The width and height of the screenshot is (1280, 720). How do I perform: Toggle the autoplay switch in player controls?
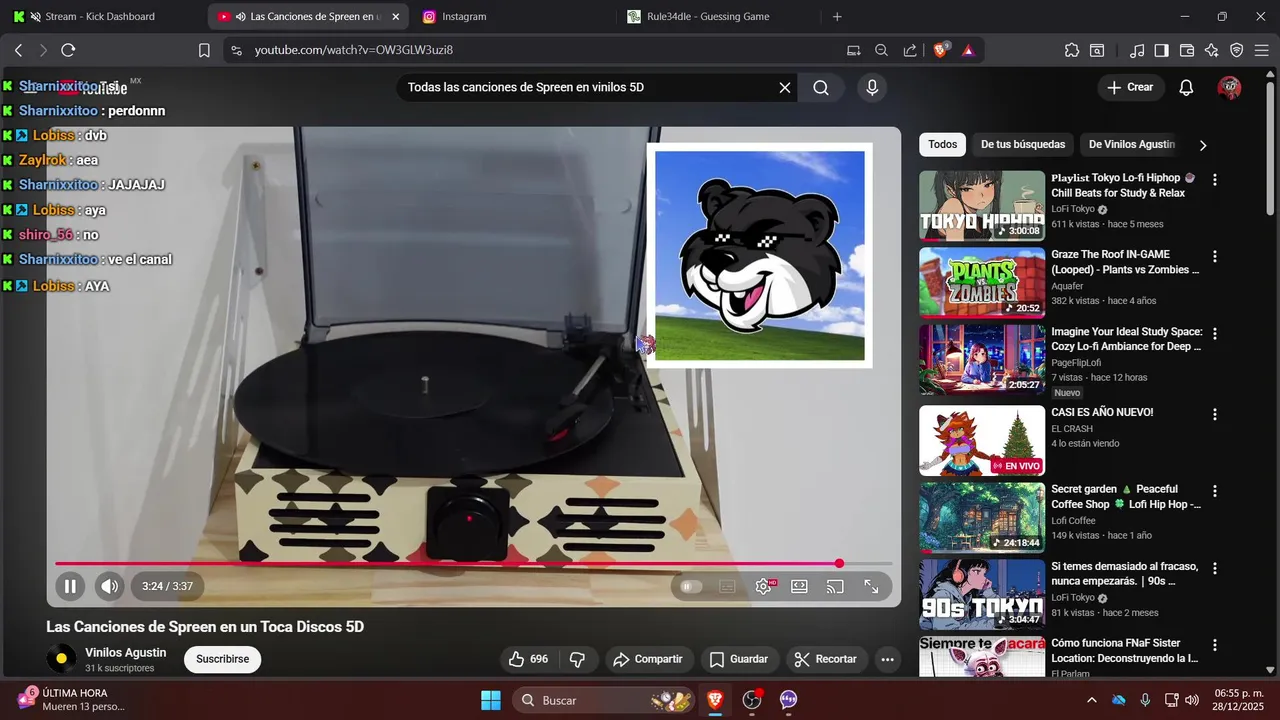[691, 587]
